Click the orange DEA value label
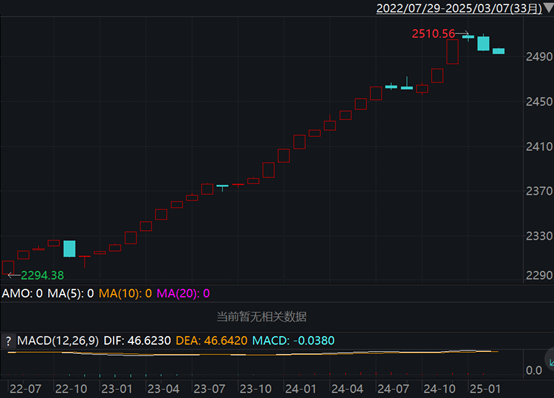Viewport: 554px width, 398px height. tap(211, 341)
